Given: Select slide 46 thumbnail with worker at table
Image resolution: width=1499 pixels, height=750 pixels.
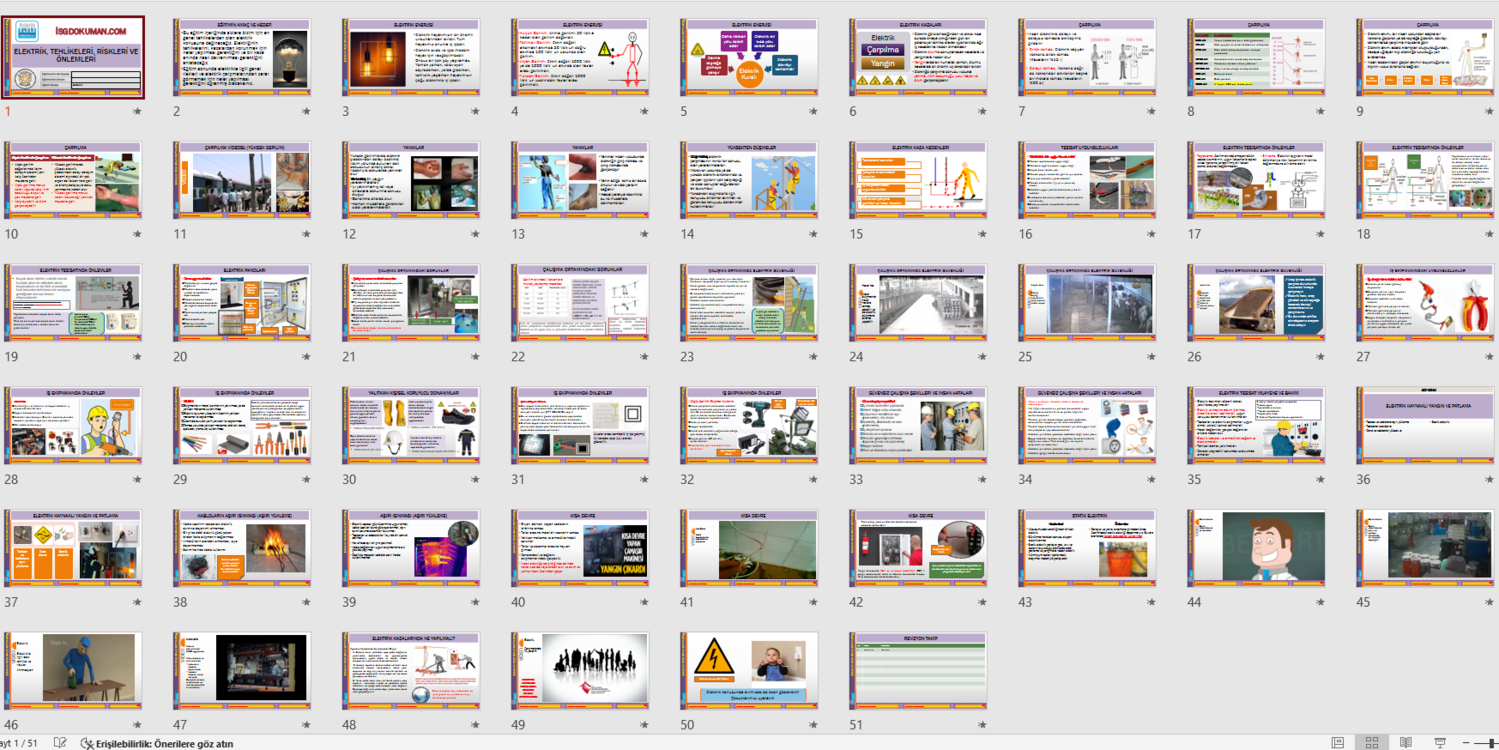Looking at the screenshot, I should click(74, 672).
